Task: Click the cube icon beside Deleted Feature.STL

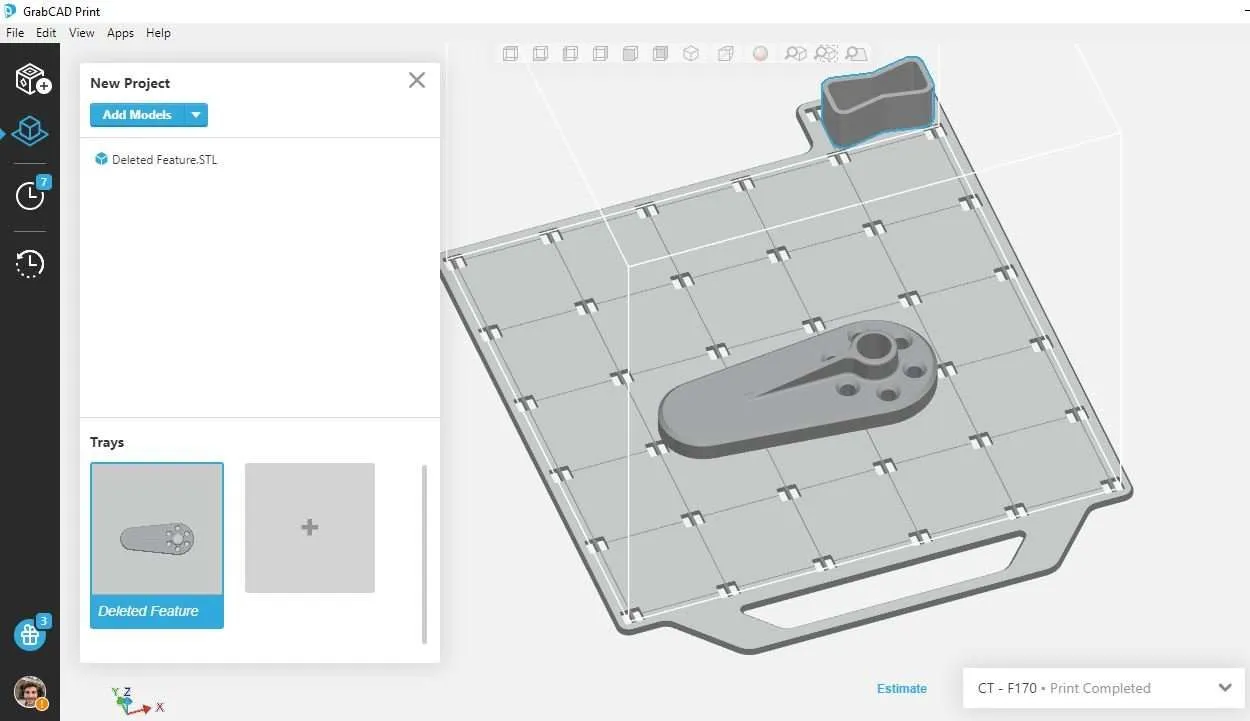Action: [101, 159]
